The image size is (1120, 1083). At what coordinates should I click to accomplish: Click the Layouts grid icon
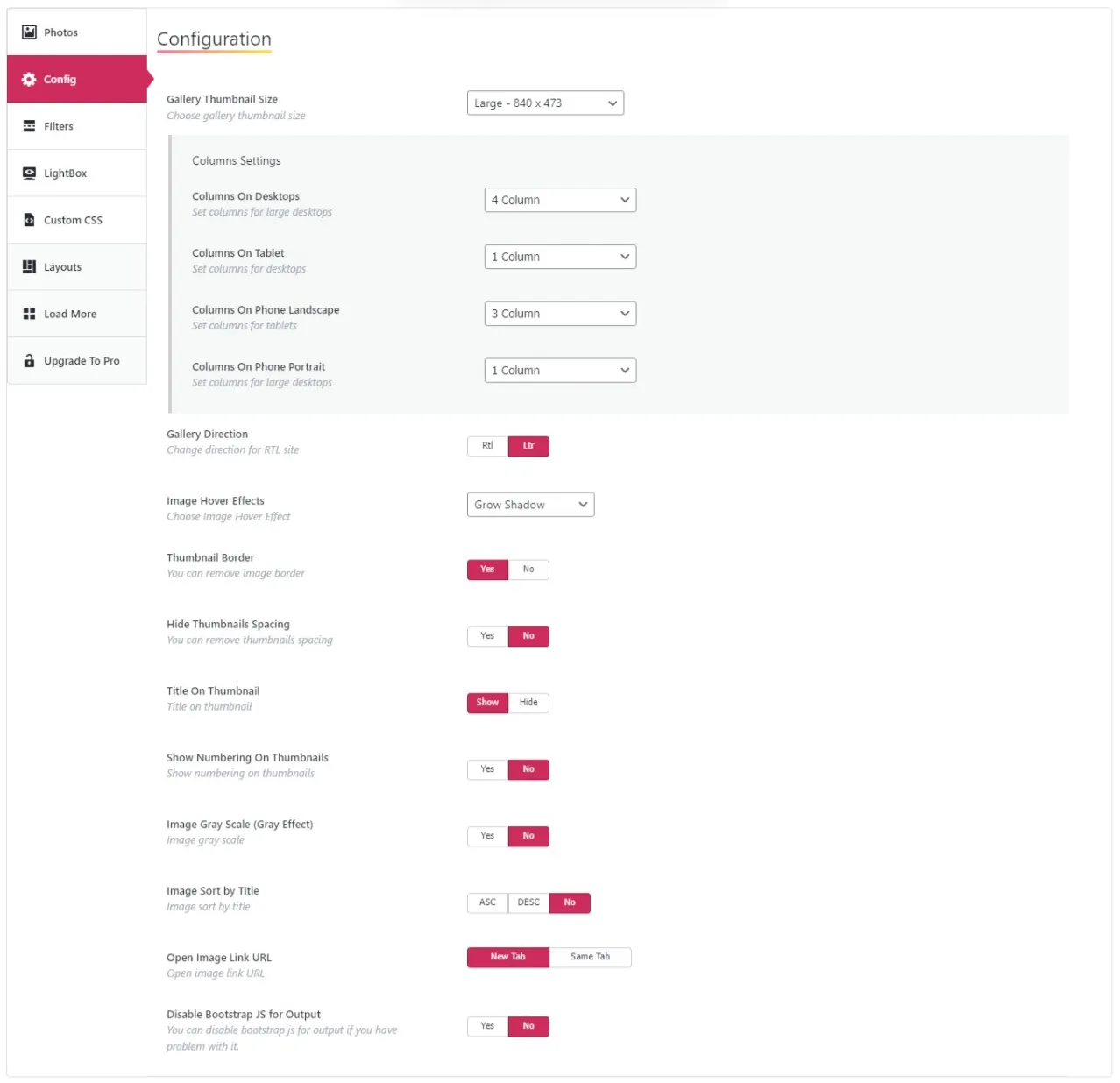[x=29, y=267]
